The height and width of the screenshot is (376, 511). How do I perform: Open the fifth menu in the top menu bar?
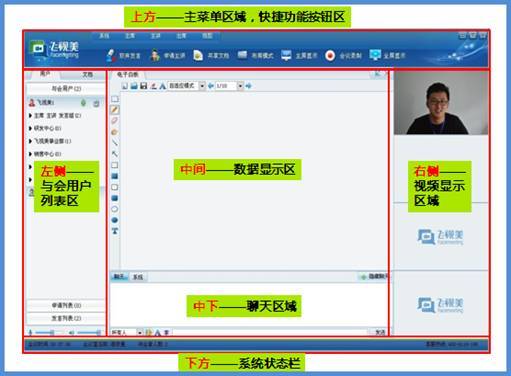coord(207,36)
